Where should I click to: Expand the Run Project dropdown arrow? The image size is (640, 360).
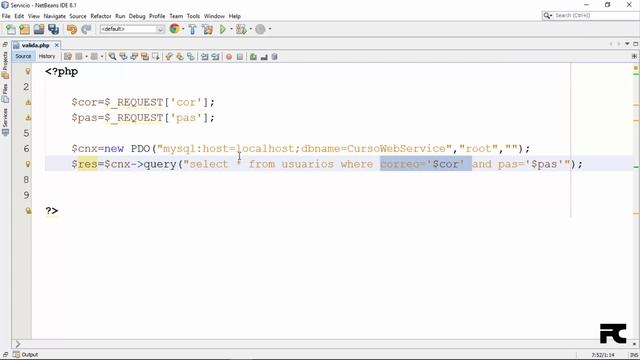tap(231, 29)
